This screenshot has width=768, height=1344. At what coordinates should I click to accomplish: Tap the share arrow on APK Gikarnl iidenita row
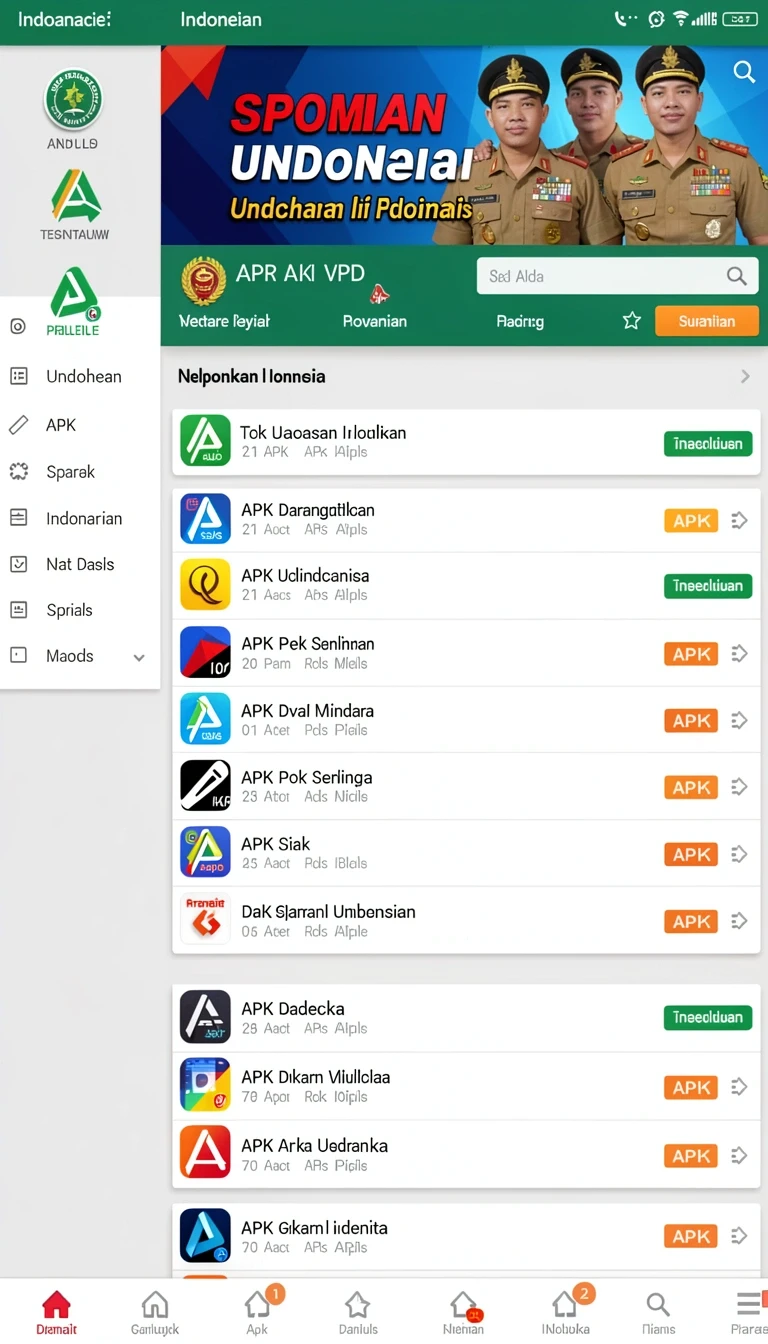click(740, 1236)
